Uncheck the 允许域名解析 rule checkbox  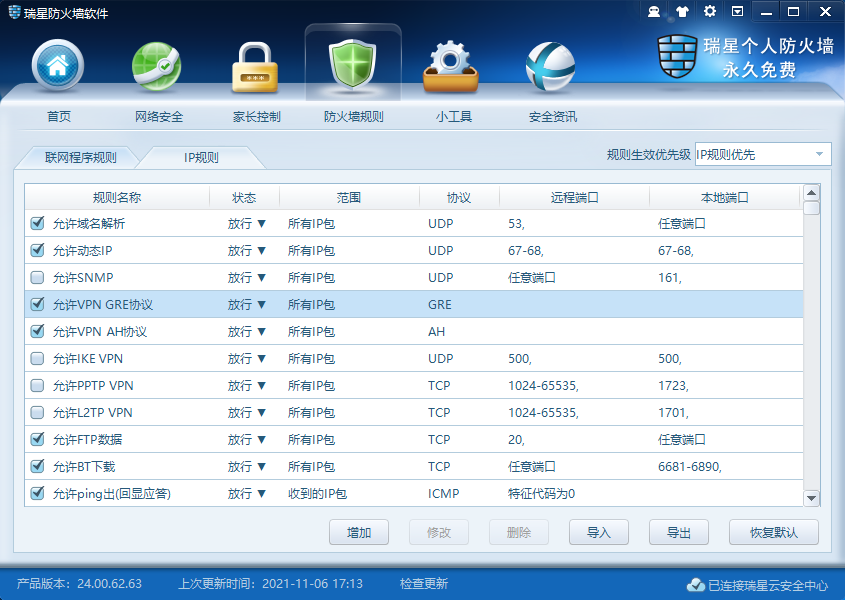pos(37,223)
